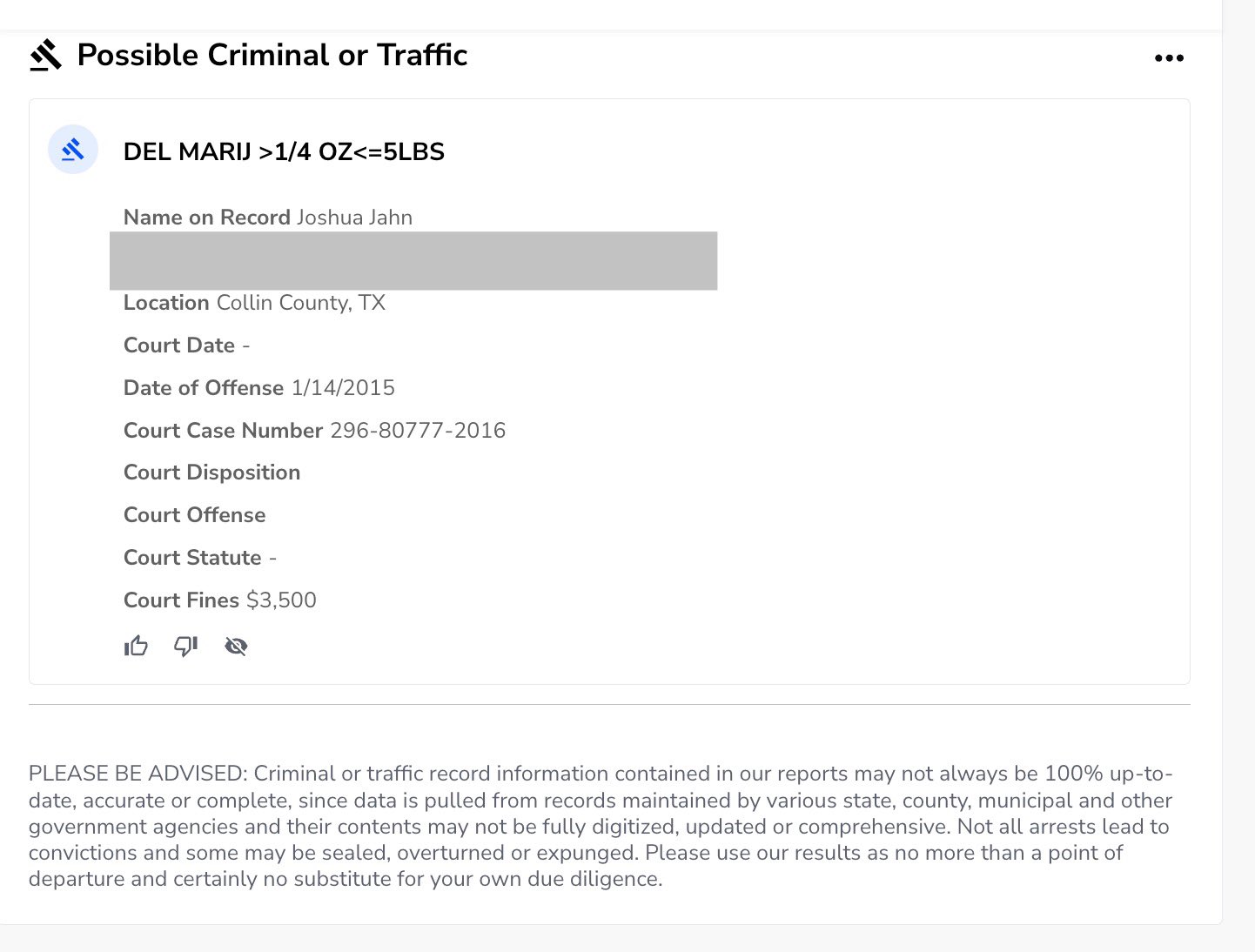Click the case number "296-80777-2016"
Image resolution: width=1255 pixels, height=952 pixels.
tap(418, 431)
